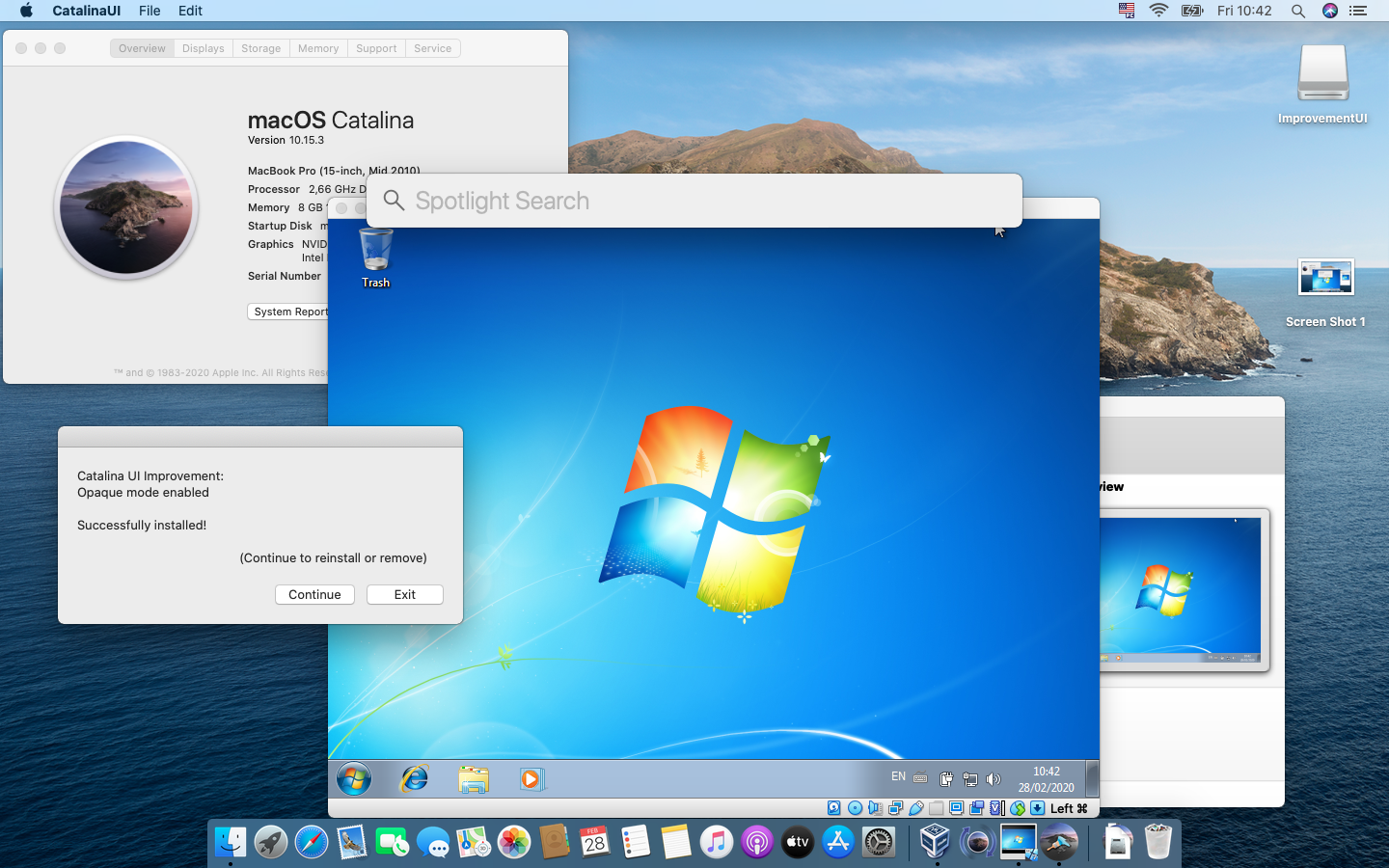The image size is (1389, 868).
Task: Click Windows tray volume speaker icon
Action: pos(994,779)
